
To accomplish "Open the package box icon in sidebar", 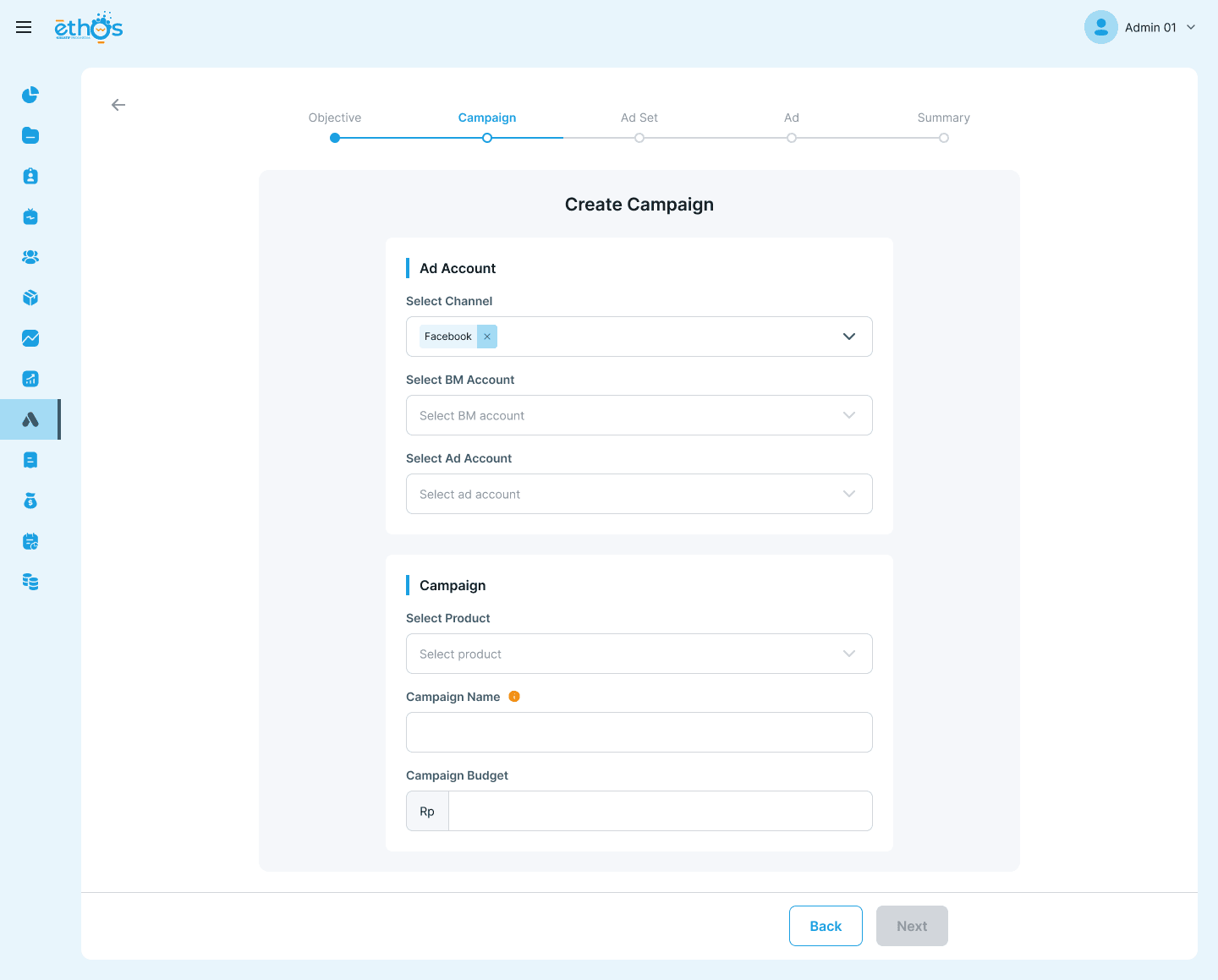I will point(30,298).
